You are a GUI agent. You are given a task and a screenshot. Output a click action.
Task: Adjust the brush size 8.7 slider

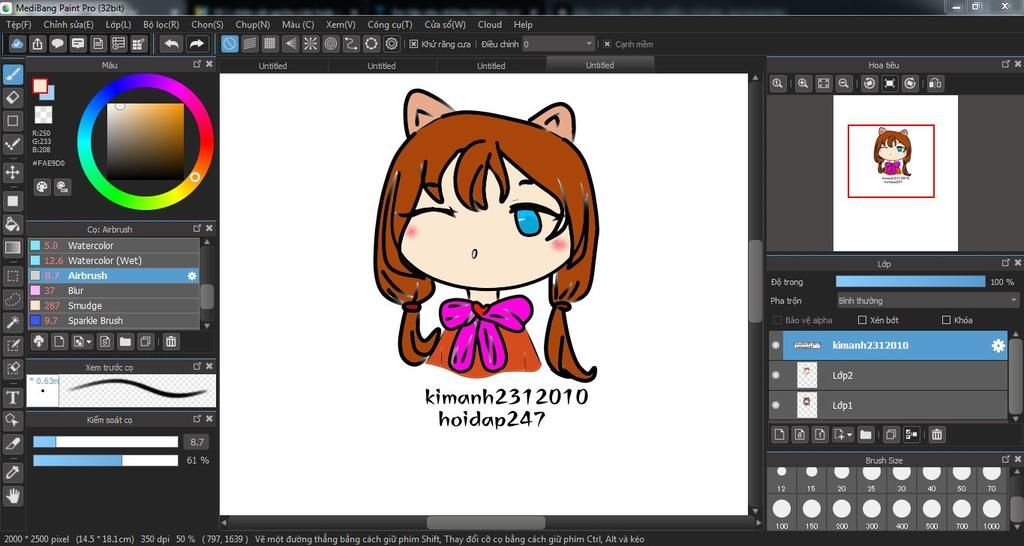105,442
